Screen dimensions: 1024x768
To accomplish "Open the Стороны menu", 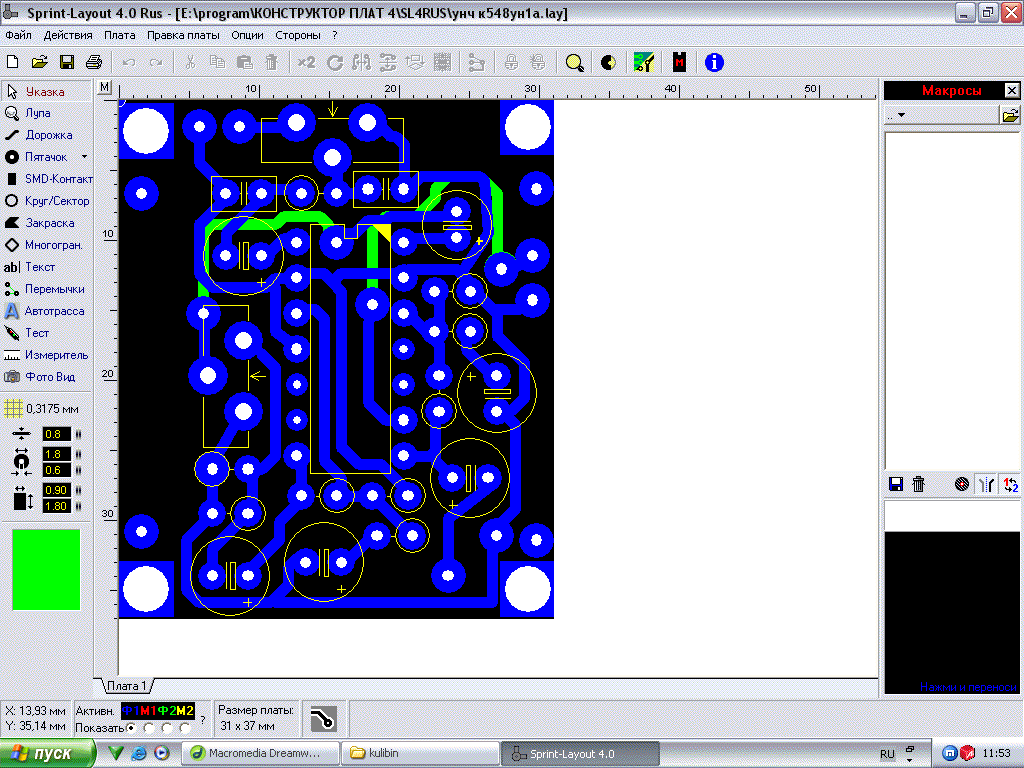I will (298, 35).
